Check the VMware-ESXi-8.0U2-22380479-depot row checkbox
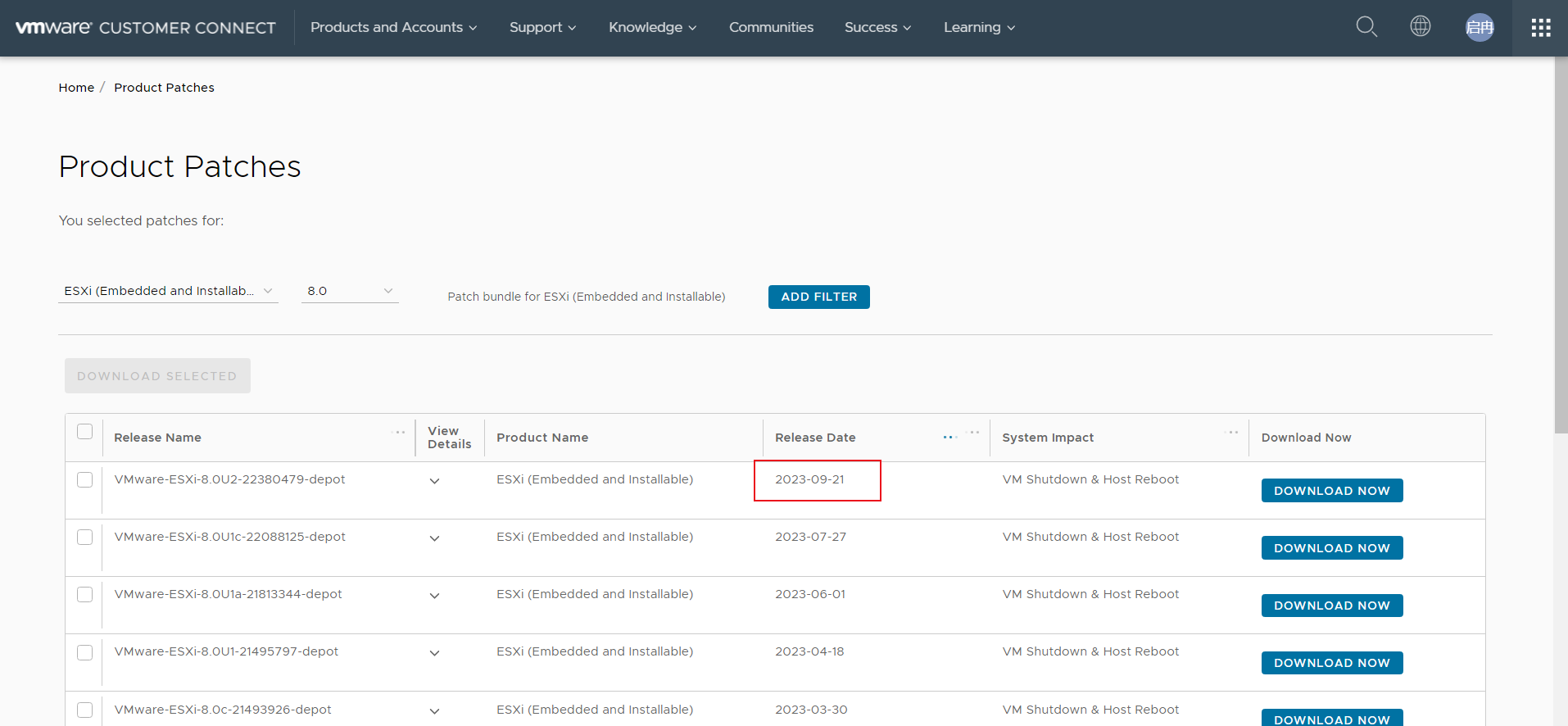1568x726 pixels. pos(85,479)
